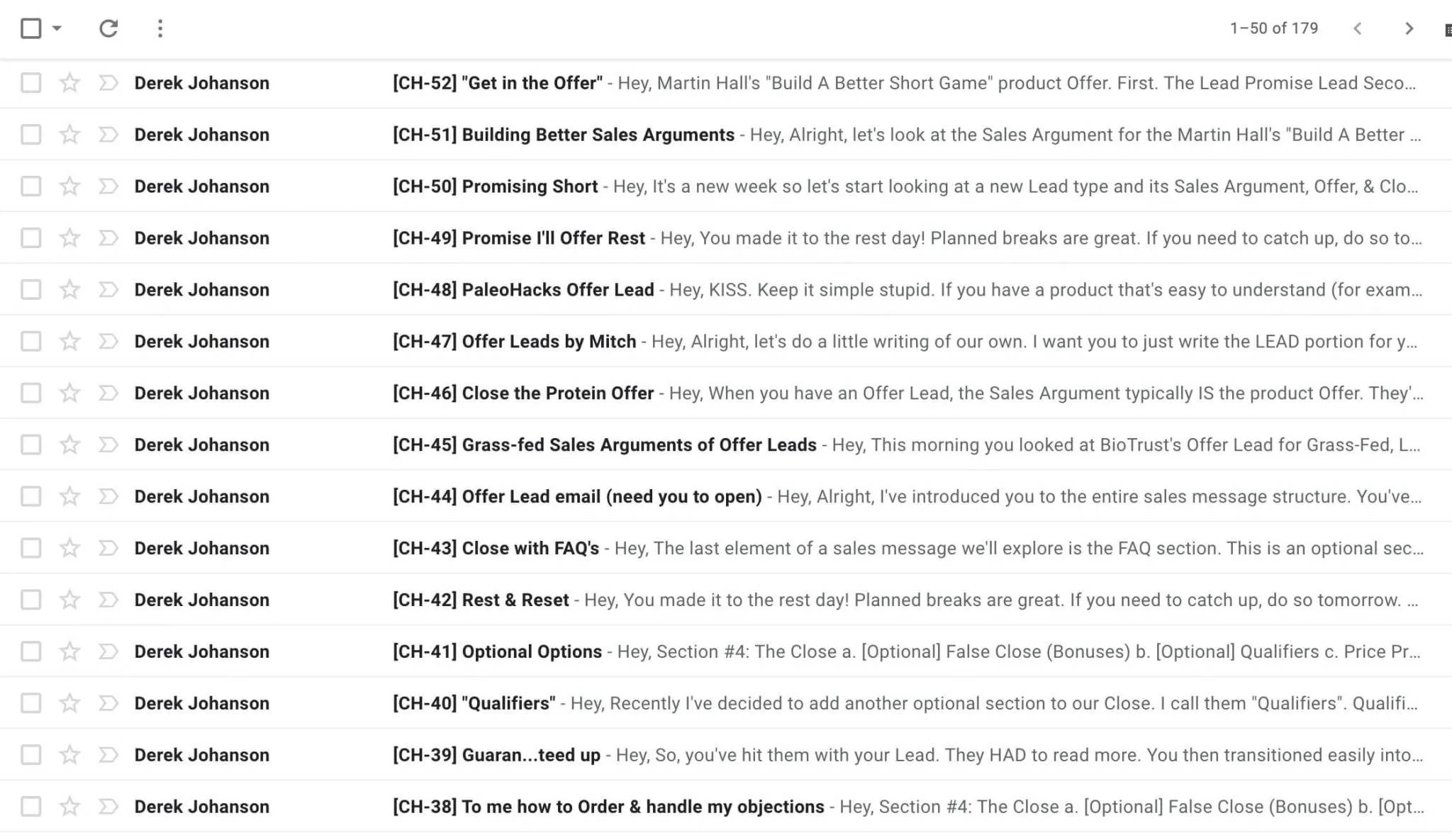The height and width of the screenshot is (840, 1452).
Task: Refresh the inbox with reload icon
Action: [108, 28]
